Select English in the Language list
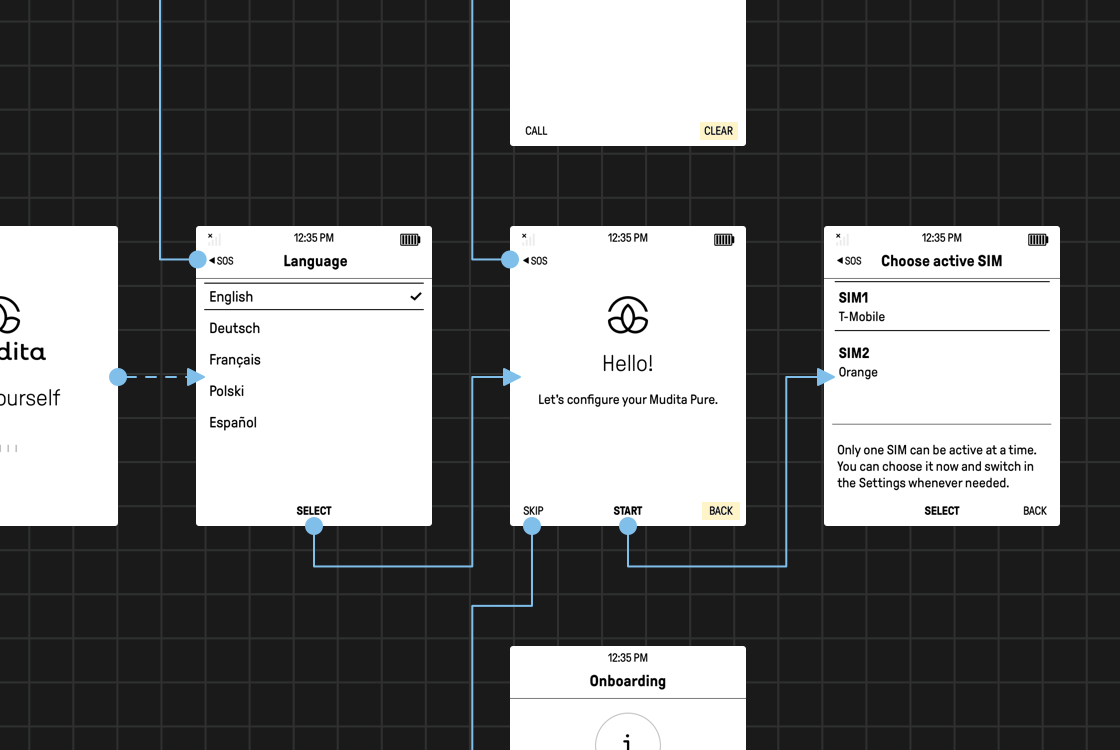This screenshot has width=1120, height=750. pyautogui.click(x=314, y=296)
